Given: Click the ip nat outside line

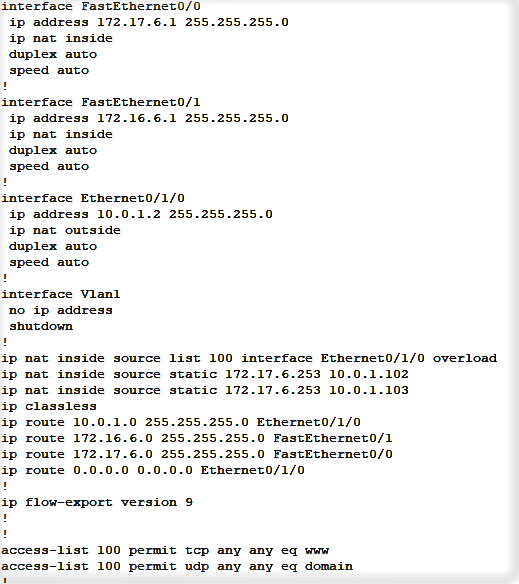Looking at the screenshot, I should coord(65,231).
